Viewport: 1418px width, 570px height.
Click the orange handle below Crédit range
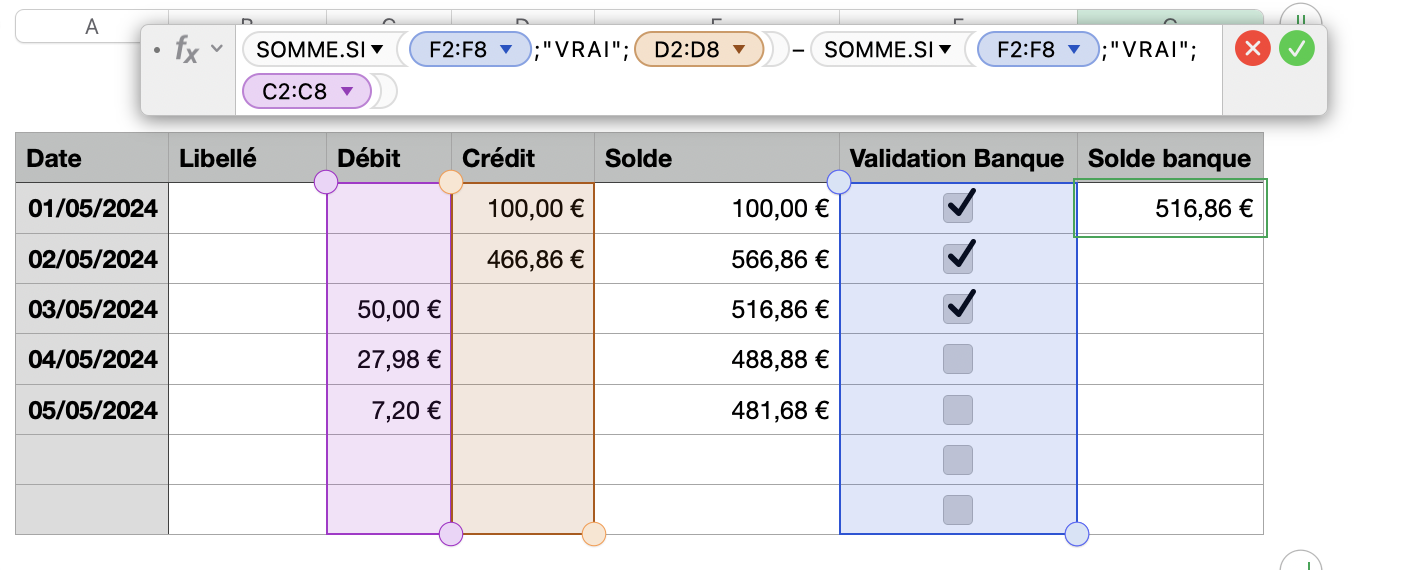pos(594,534)
